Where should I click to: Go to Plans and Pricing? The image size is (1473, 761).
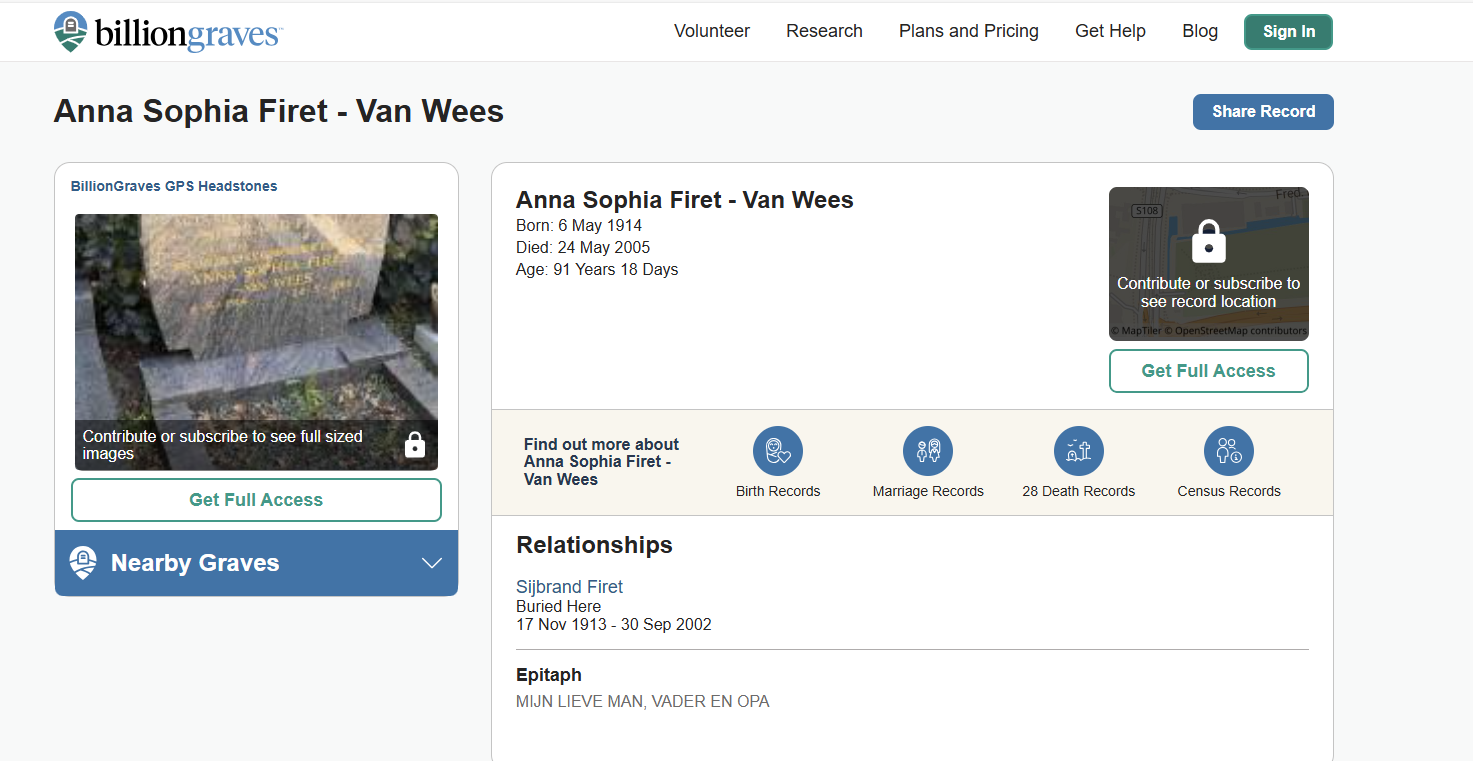pos(968,31)
